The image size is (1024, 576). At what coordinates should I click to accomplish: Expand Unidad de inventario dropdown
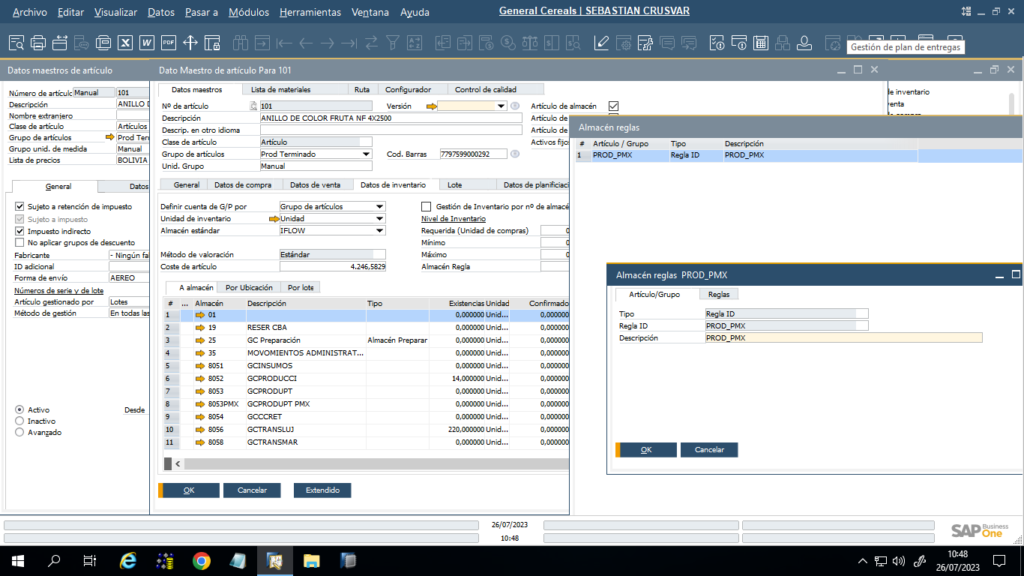pyautogui.click(x=379, y=219)
